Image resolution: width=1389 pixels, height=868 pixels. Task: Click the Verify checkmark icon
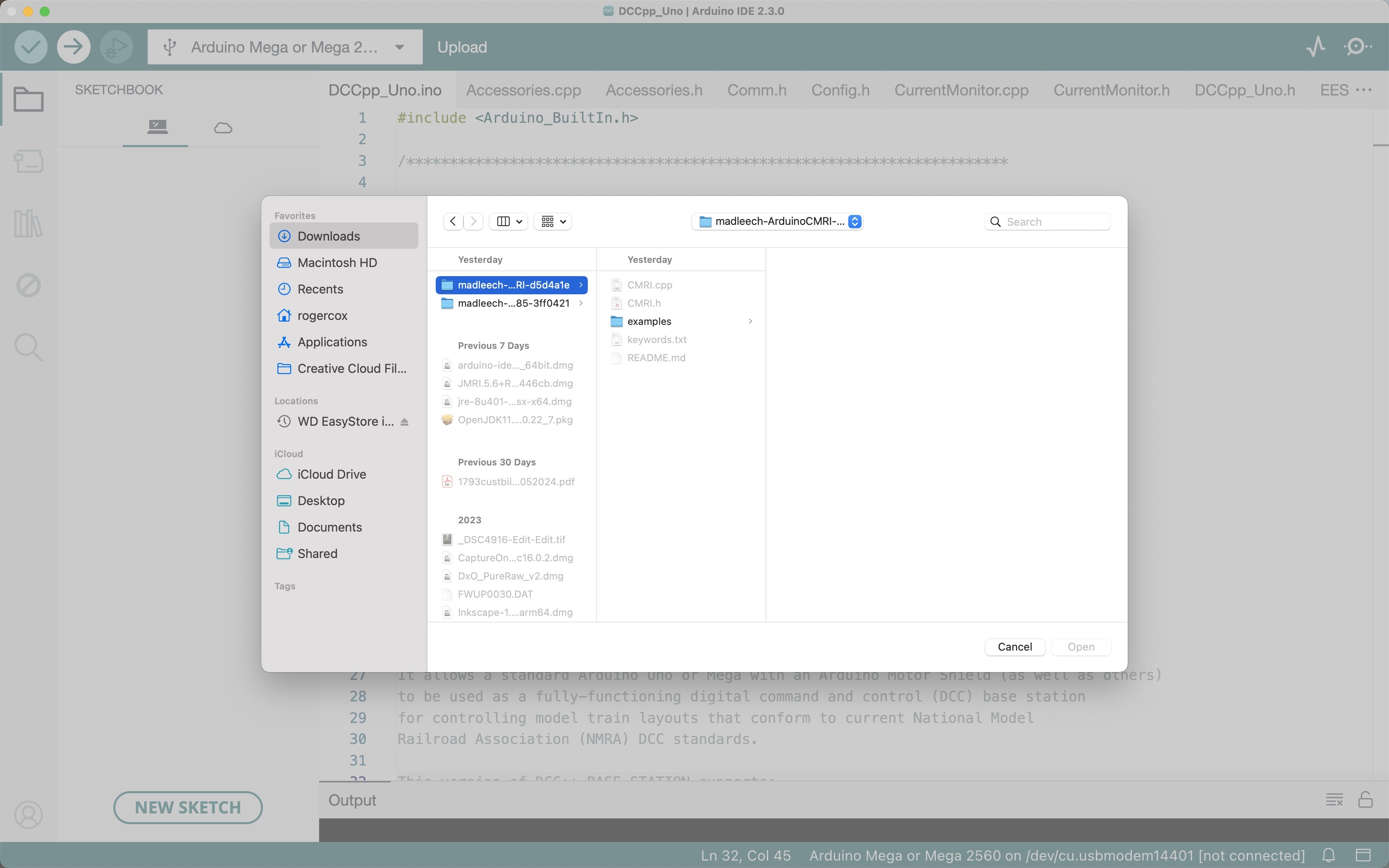click(31, 46)
